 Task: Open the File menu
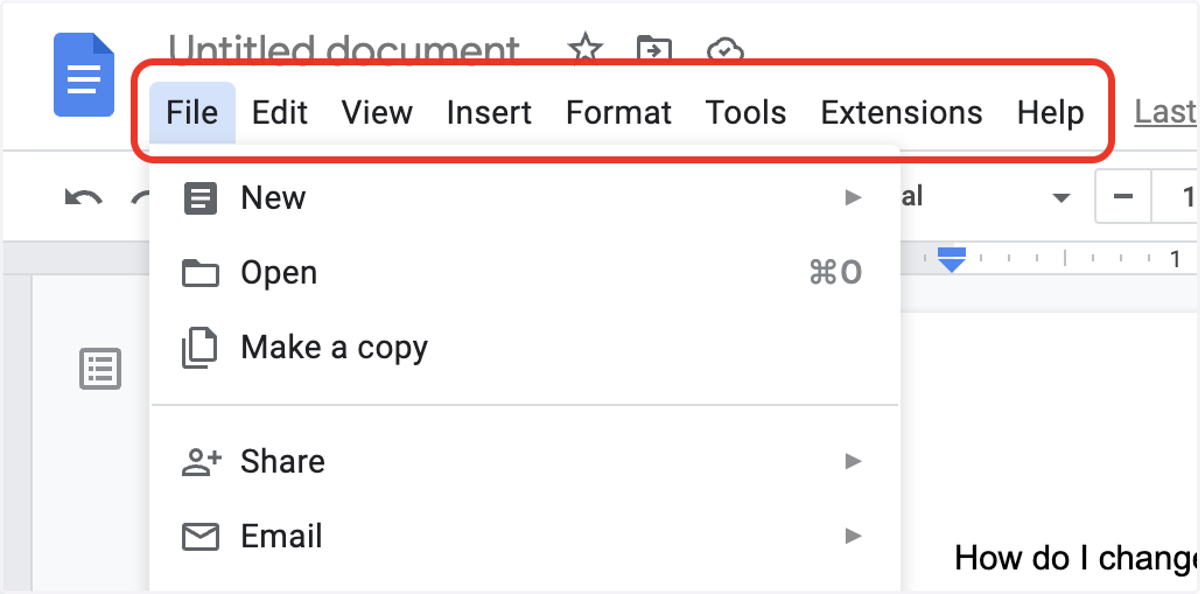[x=192, y=113]
